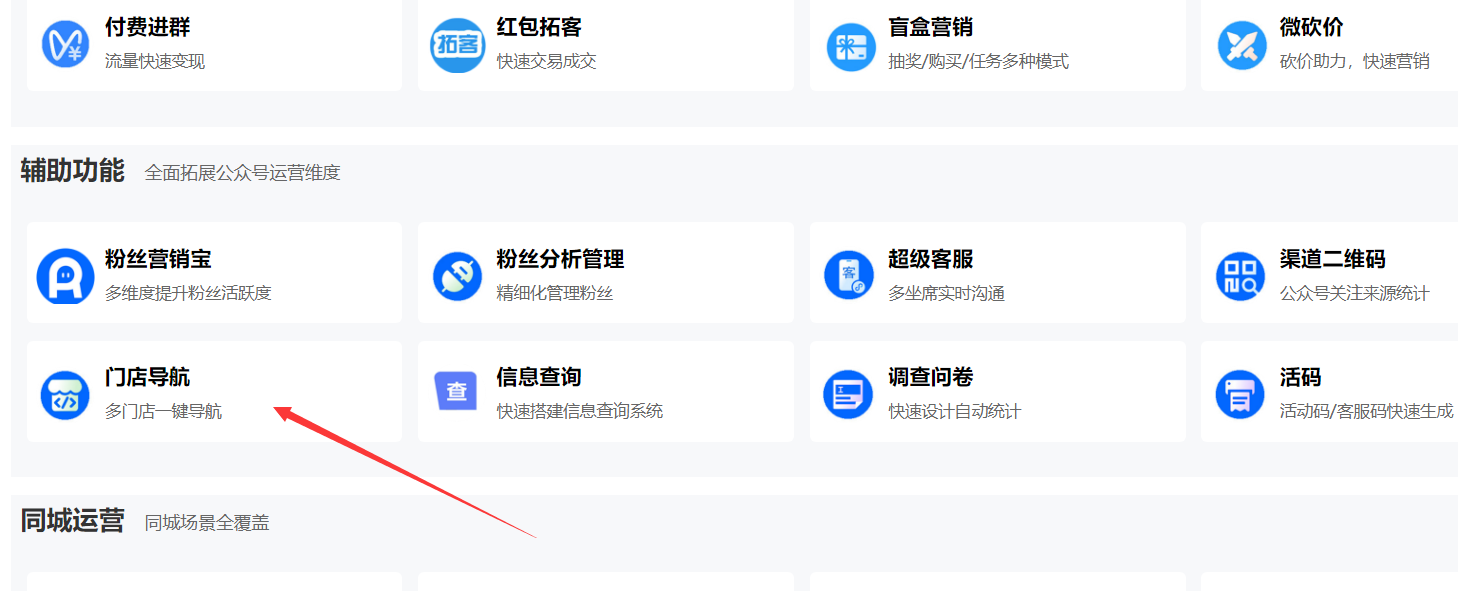Screen dimensions: 1458x591
Task: Click the 同城运营 section heading
Action: coord(72,521)
